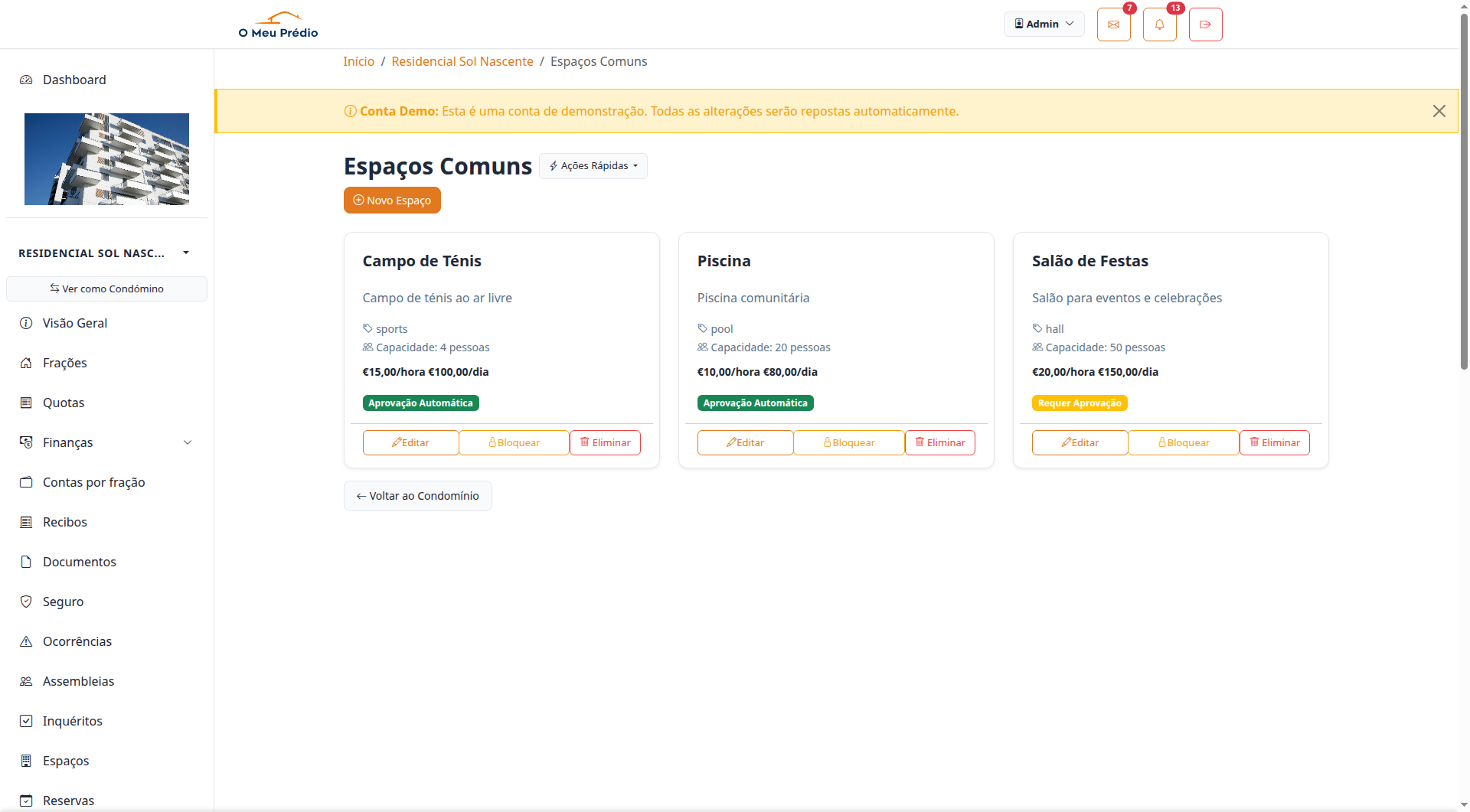
Task: Click the O Meu Prédio logo
Action: [278, 24]
